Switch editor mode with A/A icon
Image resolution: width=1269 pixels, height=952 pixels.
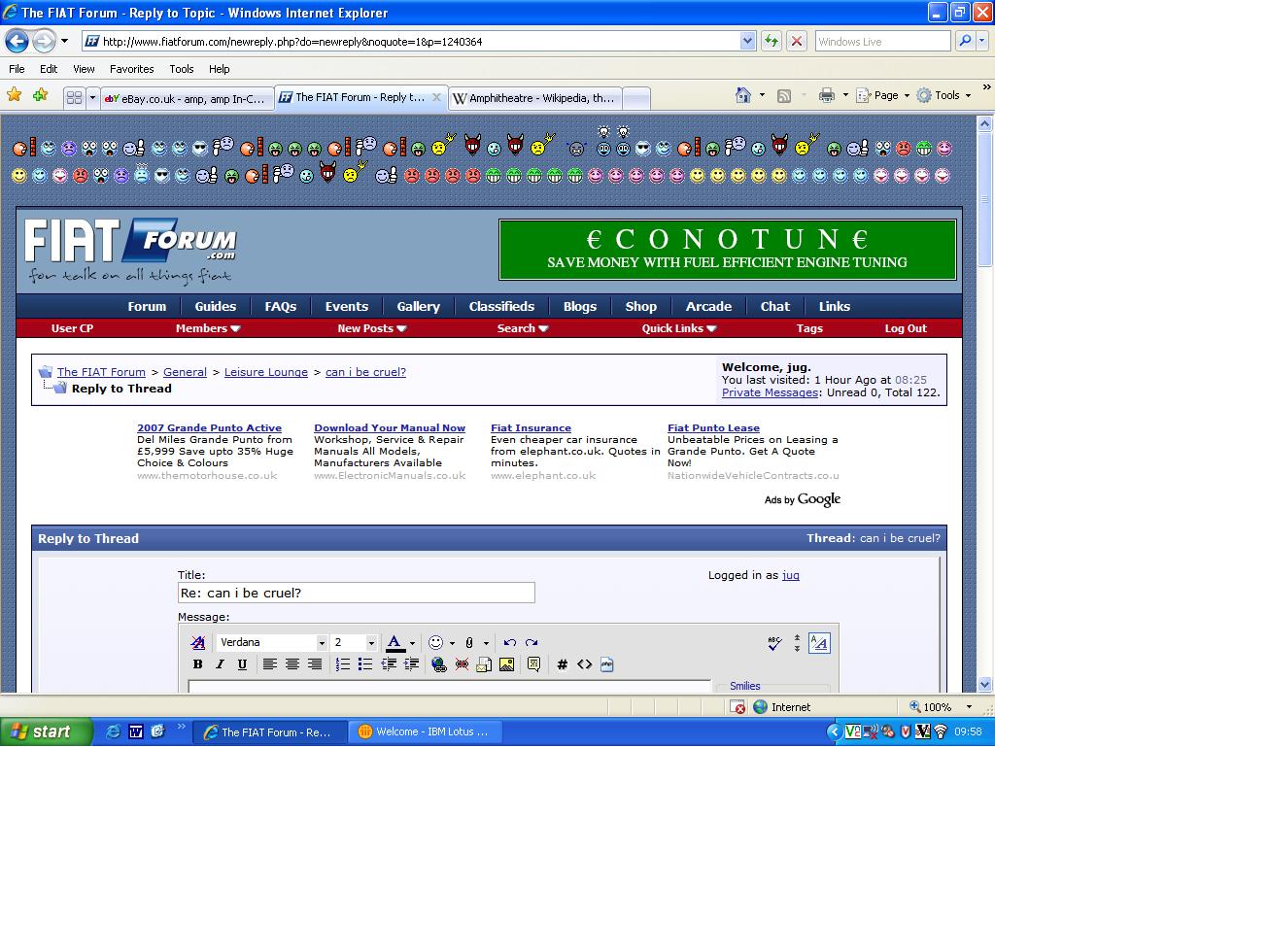point(819,643)
